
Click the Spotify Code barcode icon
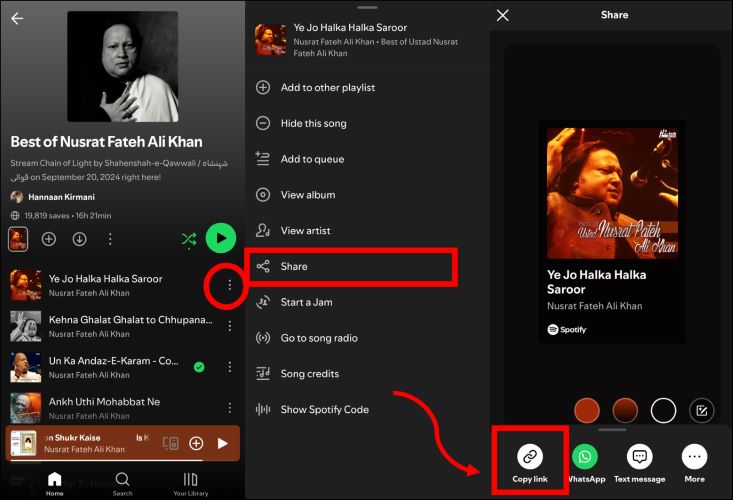coord(263,409)
